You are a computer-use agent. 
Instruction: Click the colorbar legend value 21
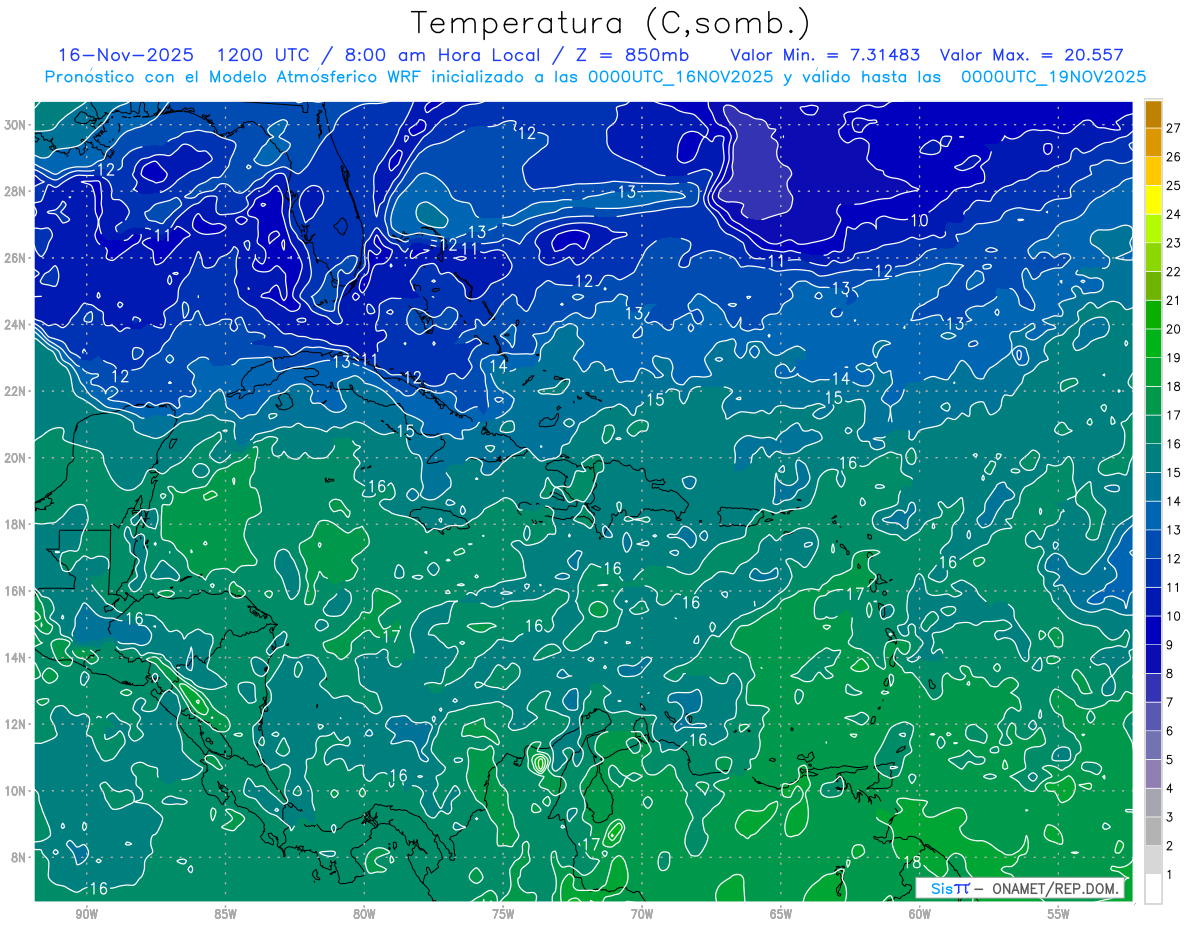coord(1173,300)
